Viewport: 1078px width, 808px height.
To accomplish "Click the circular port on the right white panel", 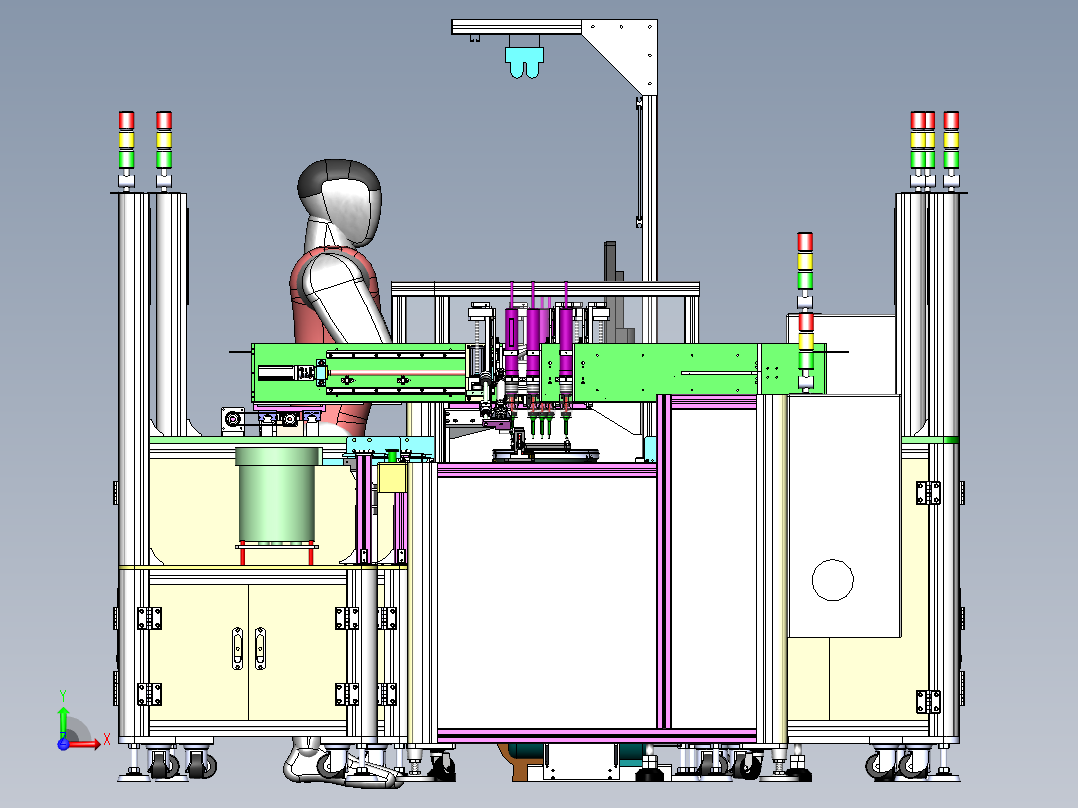I will coord(833,580).
